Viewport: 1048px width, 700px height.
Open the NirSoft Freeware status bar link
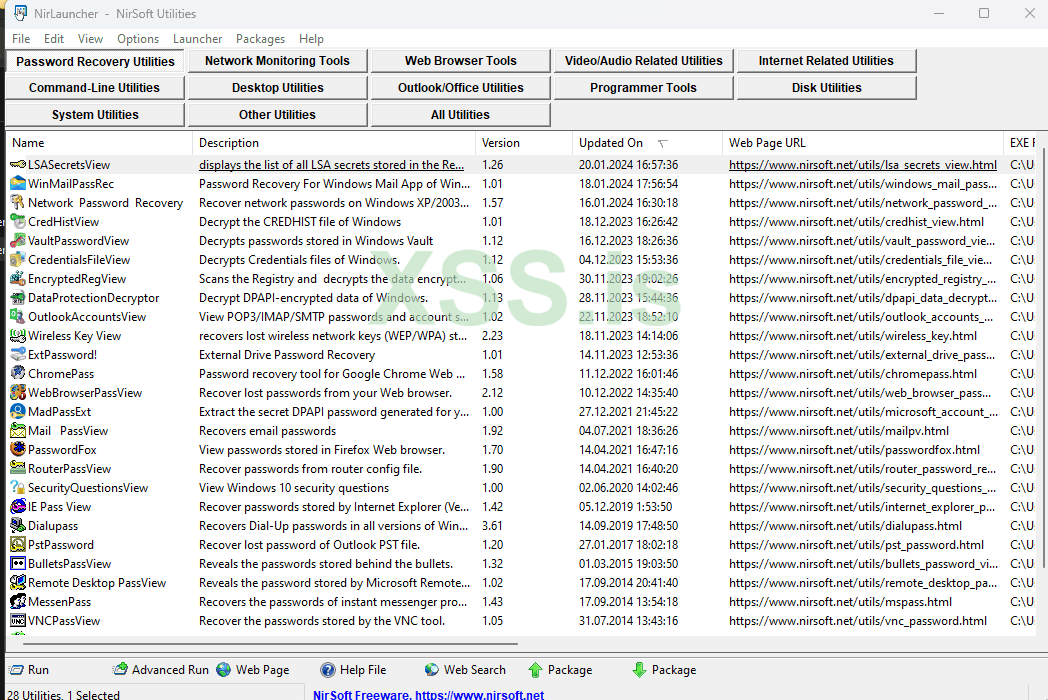click(428, 695)
